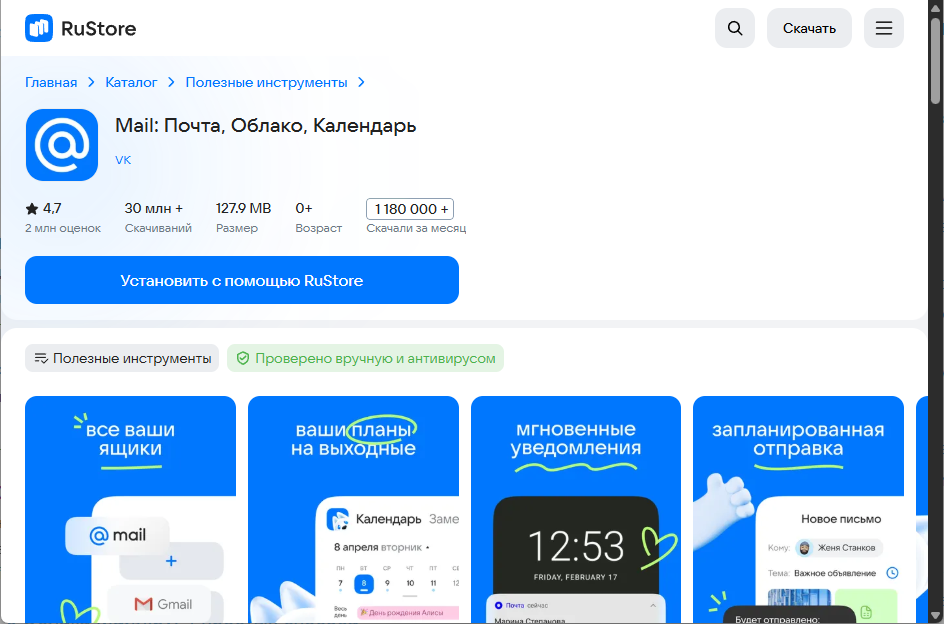Image resolution: width=944 pixels, height=624 pixels.
Task: Click chevron after Каталог breadcrumb
Action: (x=171, y=83)
